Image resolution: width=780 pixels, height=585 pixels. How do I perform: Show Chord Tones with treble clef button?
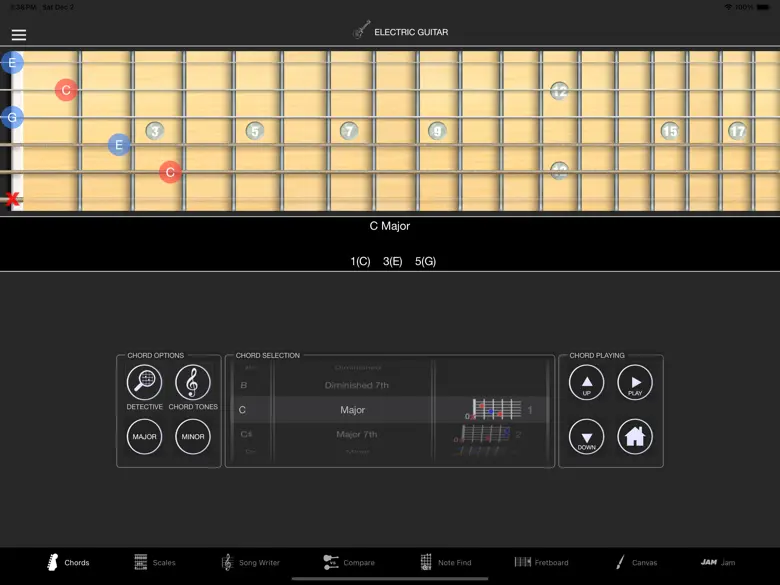(x=193, y=382)
